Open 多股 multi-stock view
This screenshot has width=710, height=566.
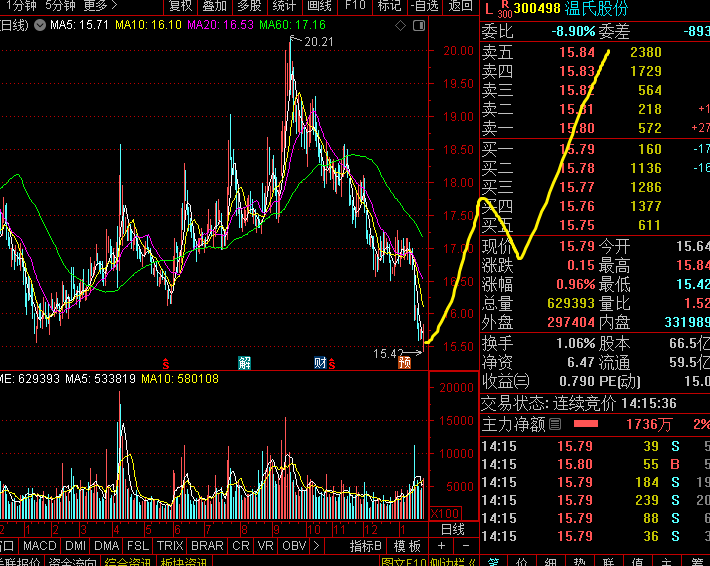tap(249, 6)
